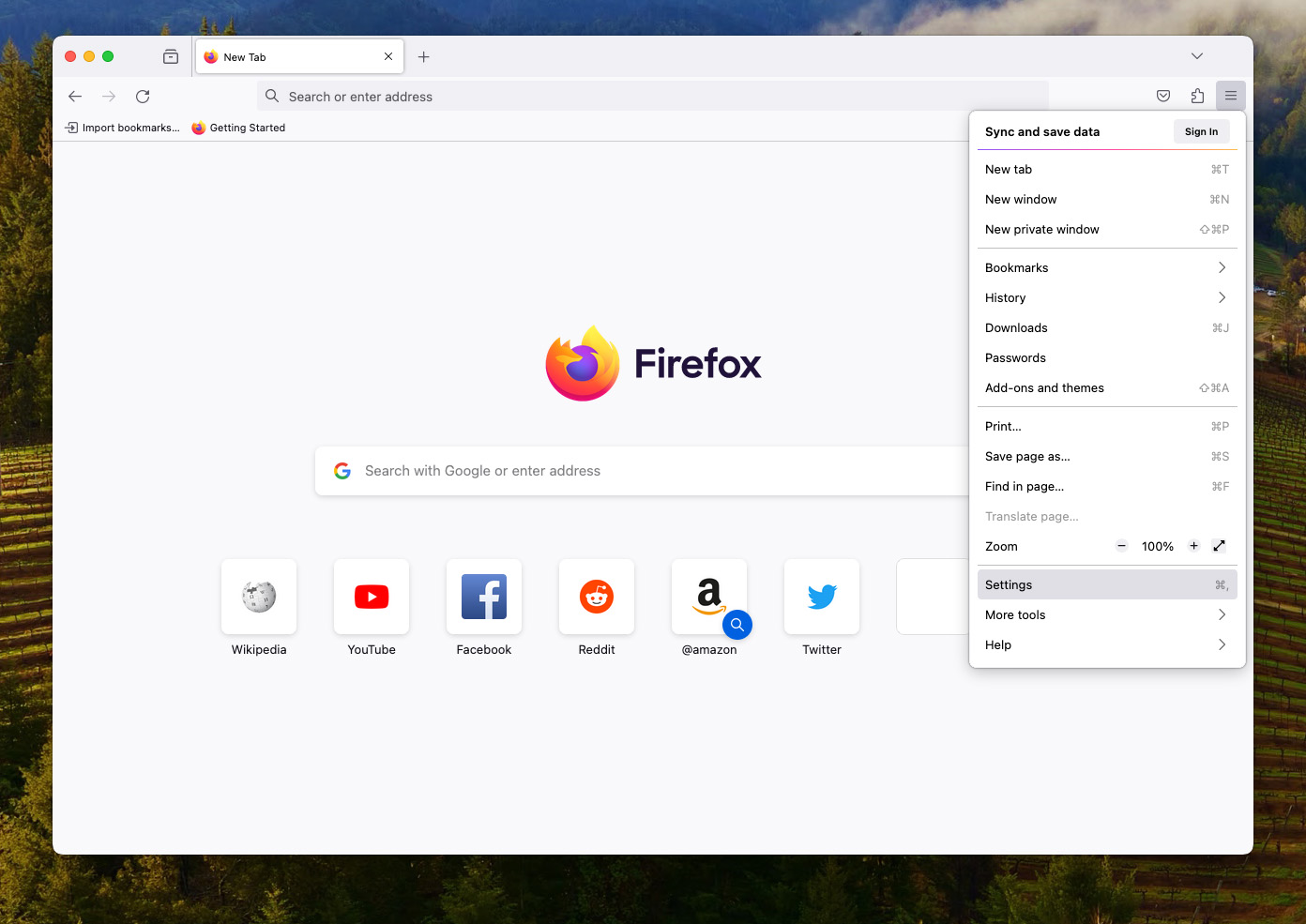Choose New window menu item
Viewport: 1306px width, 924px height.
point(1107,200)
